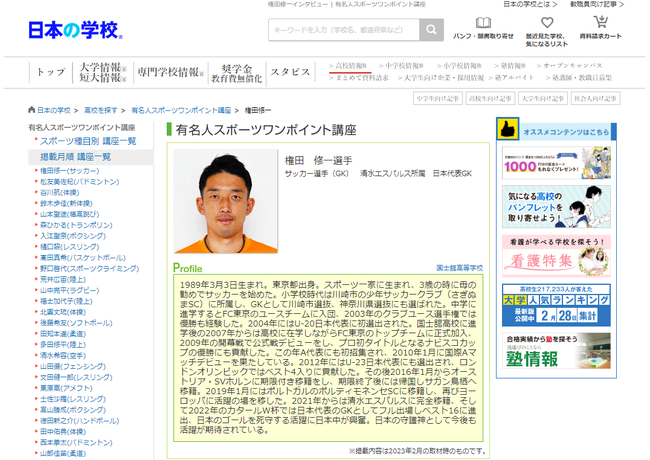The height and width of the screenshot is (460, 650).
Task: Click the search magnifier icon
Action: pyautogui.click(x=432, y=31)
